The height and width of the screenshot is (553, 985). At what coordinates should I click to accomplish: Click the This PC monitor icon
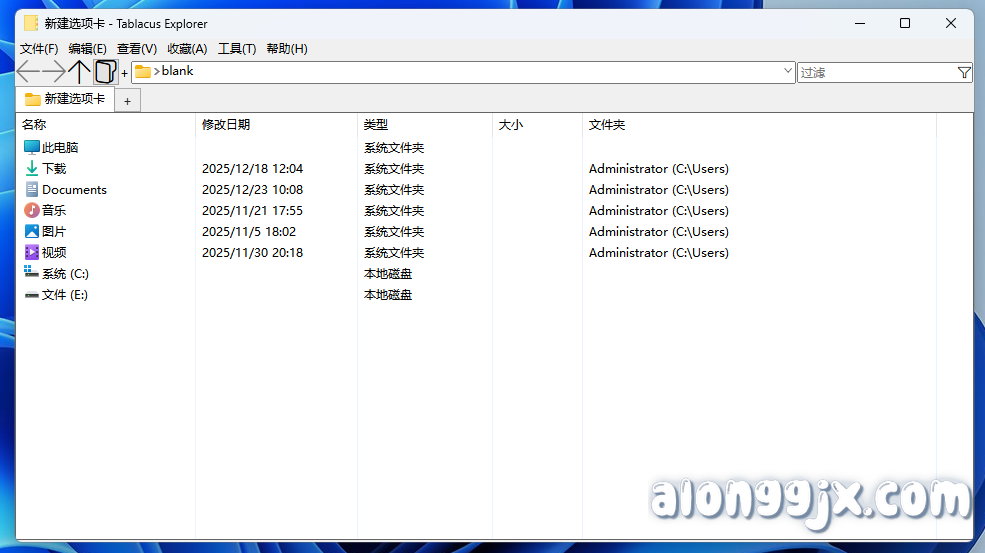tap(31, 147)
